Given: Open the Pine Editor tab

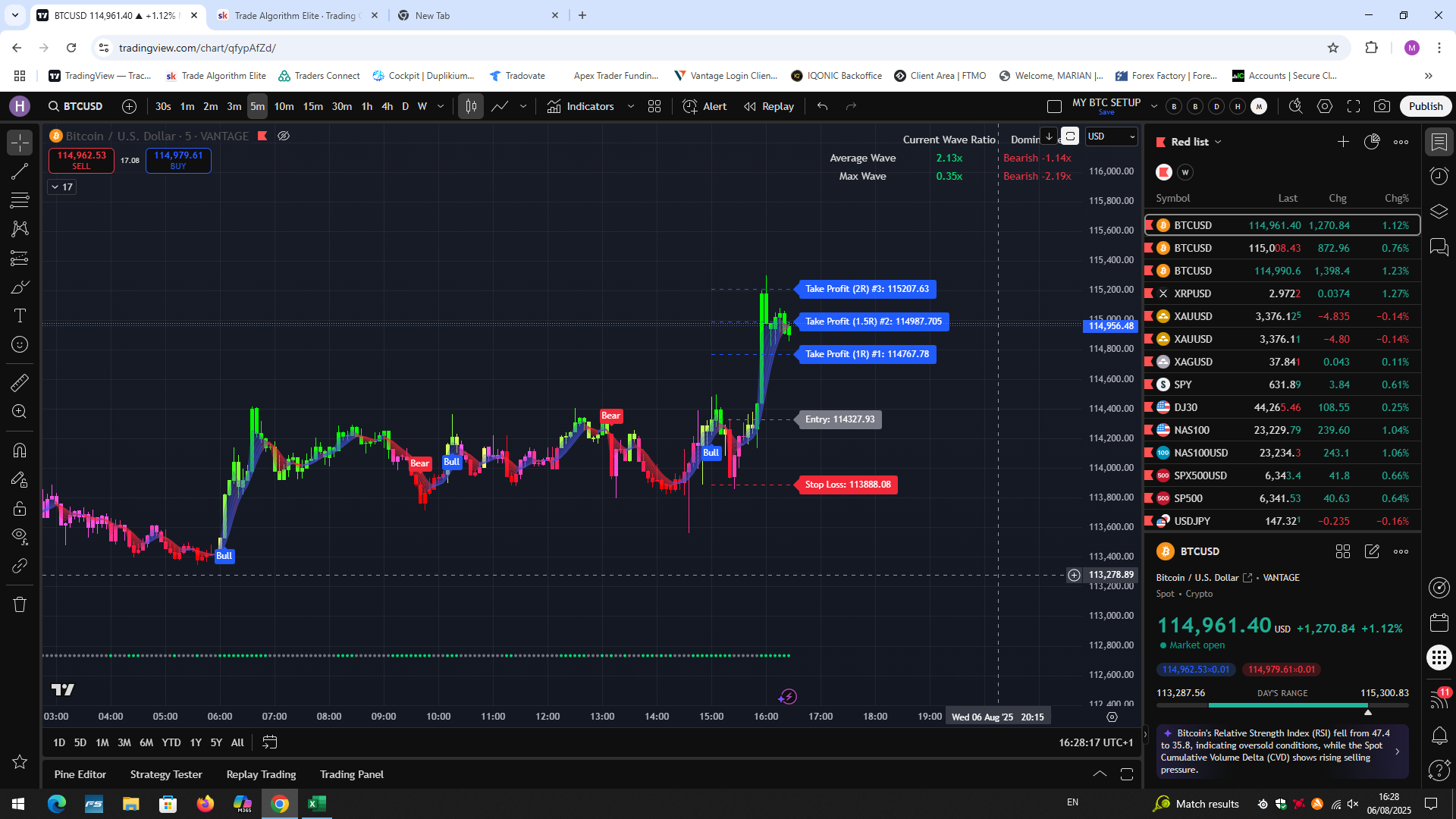Looking at the screenshot, I should (80, 774).
